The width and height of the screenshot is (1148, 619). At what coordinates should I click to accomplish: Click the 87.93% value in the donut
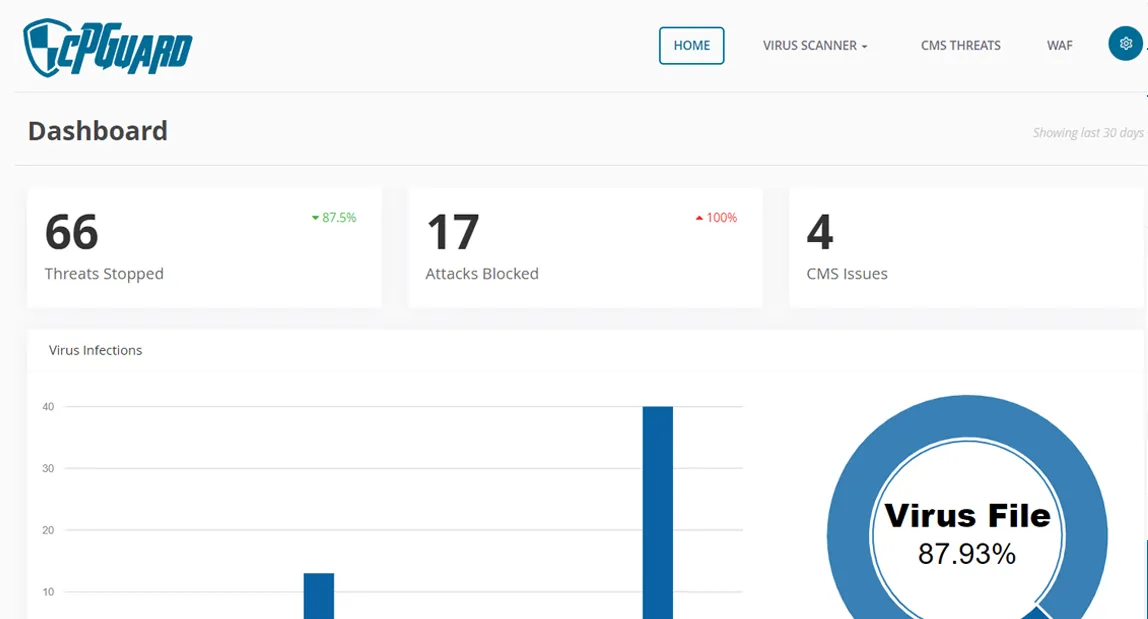(966, 554)
